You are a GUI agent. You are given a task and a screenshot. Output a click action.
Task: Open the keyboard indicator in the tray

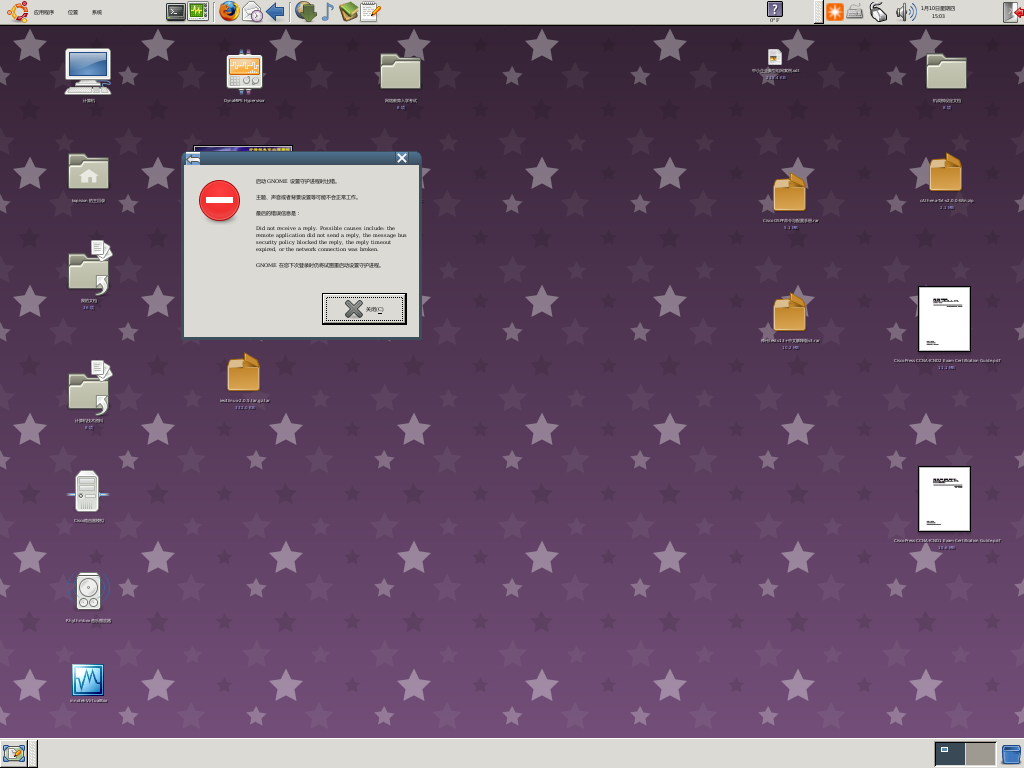(855, 12)
